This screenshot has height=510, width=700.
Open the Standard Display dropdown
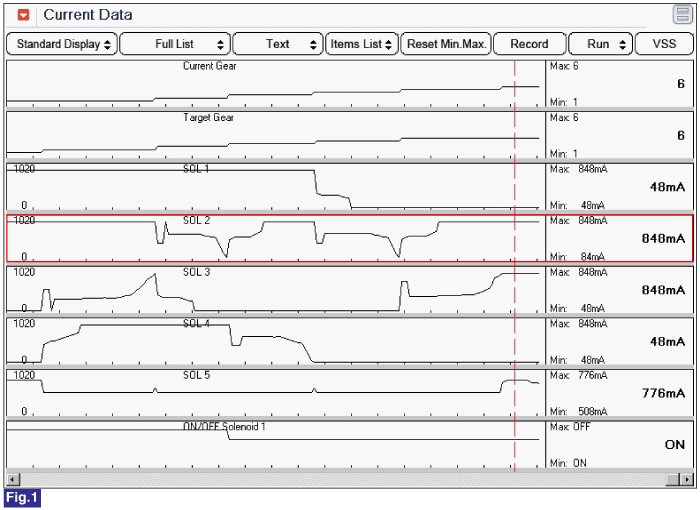click(x=62, y=44)
